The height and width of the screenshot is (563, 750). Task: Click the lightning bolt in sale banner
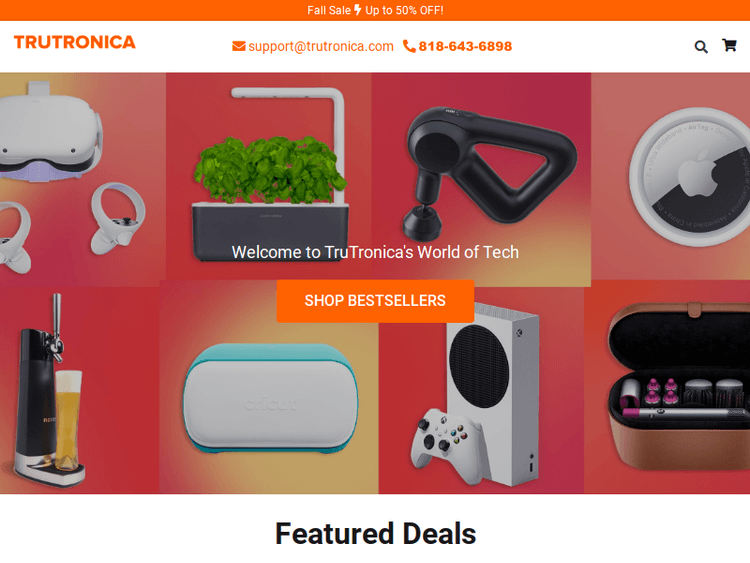(x=358, y=10)
